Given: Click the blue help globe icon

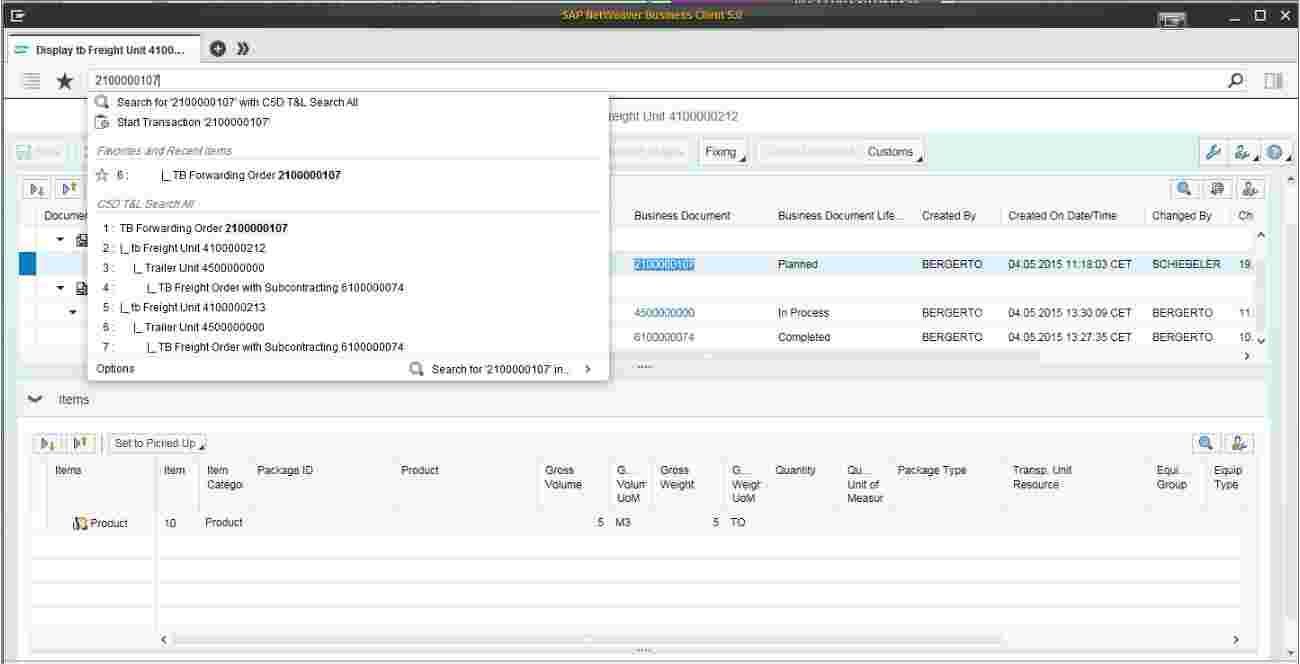Looking at the screenshot, I should 1274,152.
